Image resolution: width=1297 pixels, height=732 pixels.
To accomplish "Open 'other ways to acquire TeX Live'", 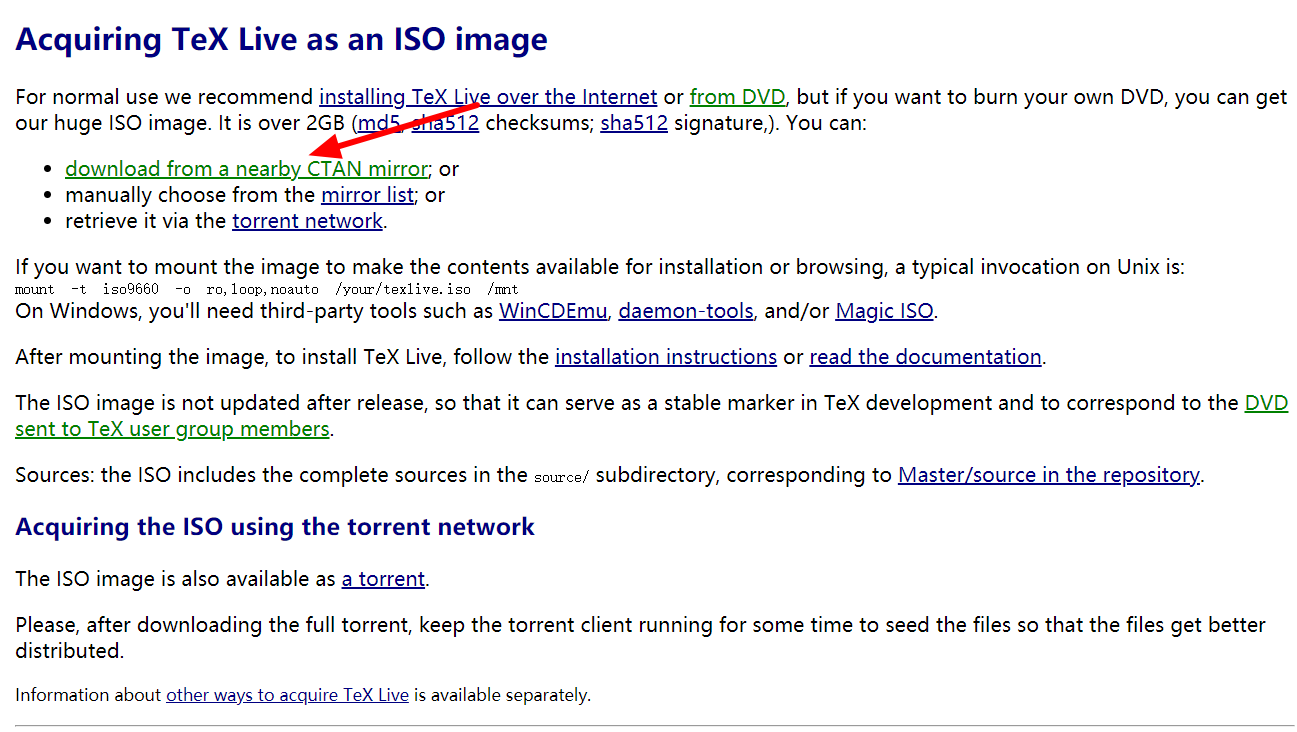I will (x=287, y=695).
